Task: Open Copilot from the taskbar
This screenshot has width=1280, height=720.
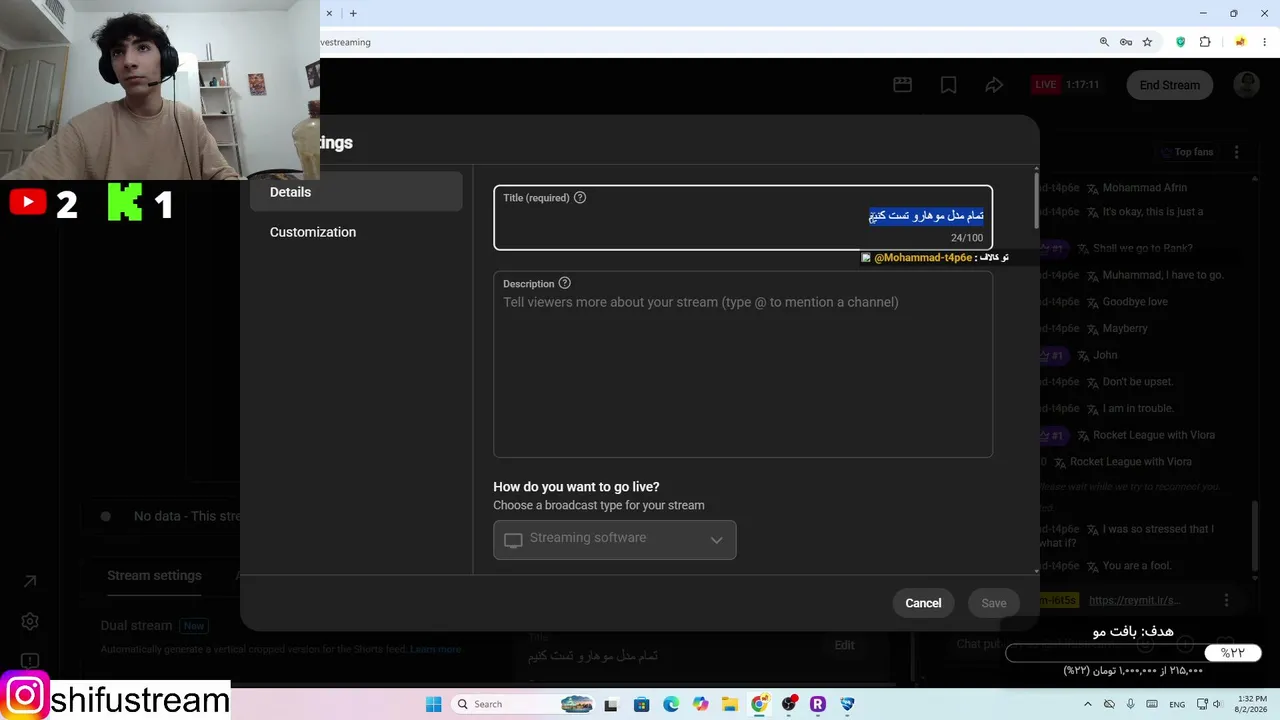Action: (x=700, y=704)
